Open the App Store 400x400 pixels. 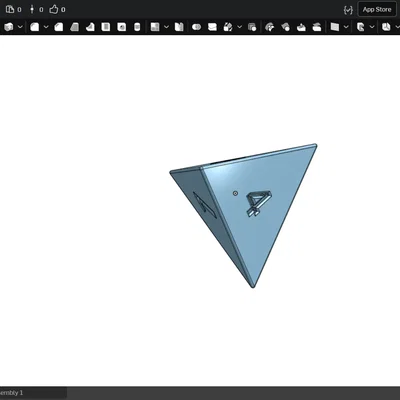point(377,9)
